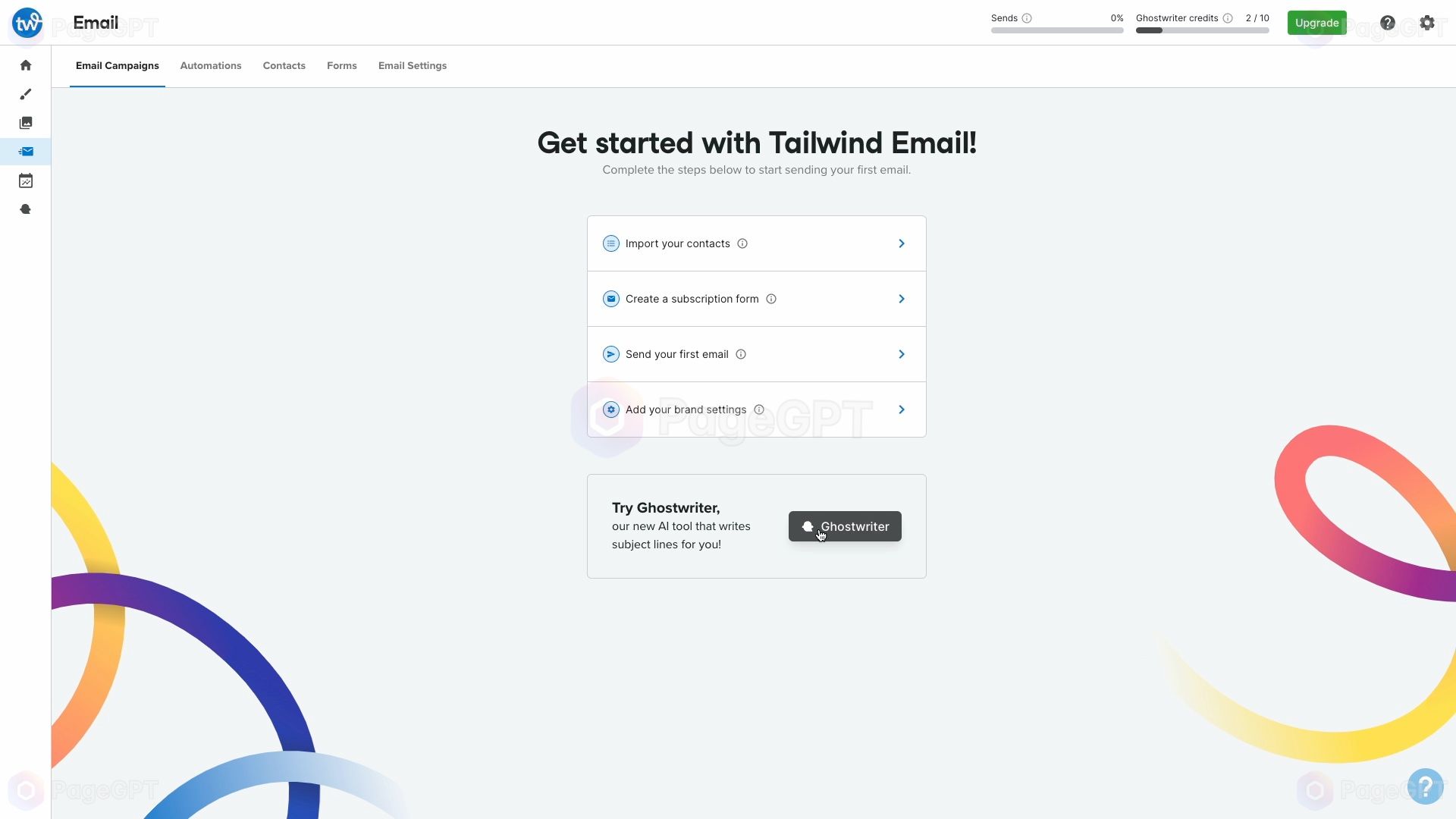This screenshot has width=1456, height=819.
Task: Toggle the brand settings step completion
Action: [x=611, y=409]
